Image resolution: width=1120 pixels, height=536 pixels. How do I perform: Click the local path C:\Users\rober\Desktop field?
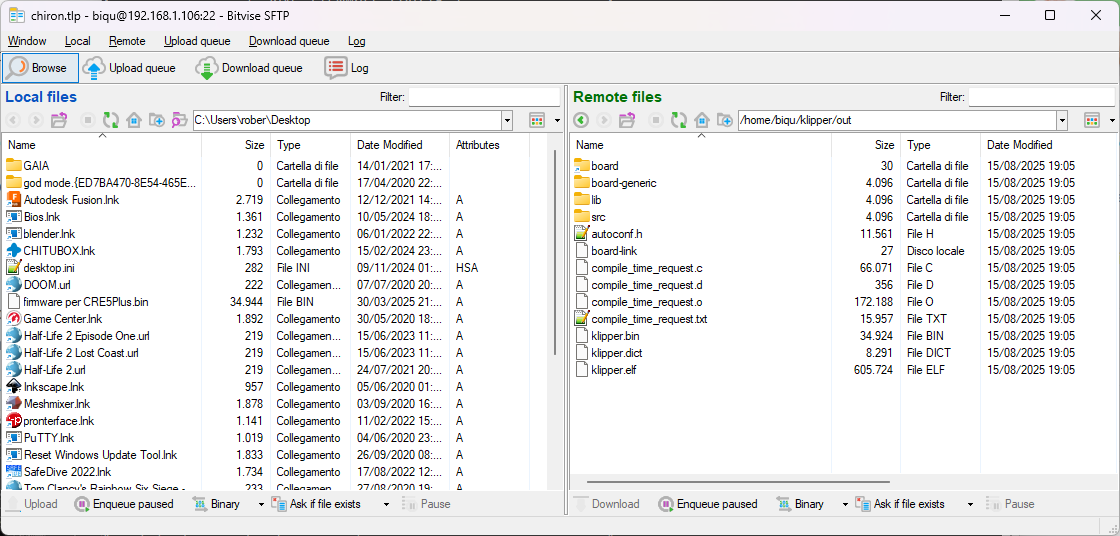[347, 120]
